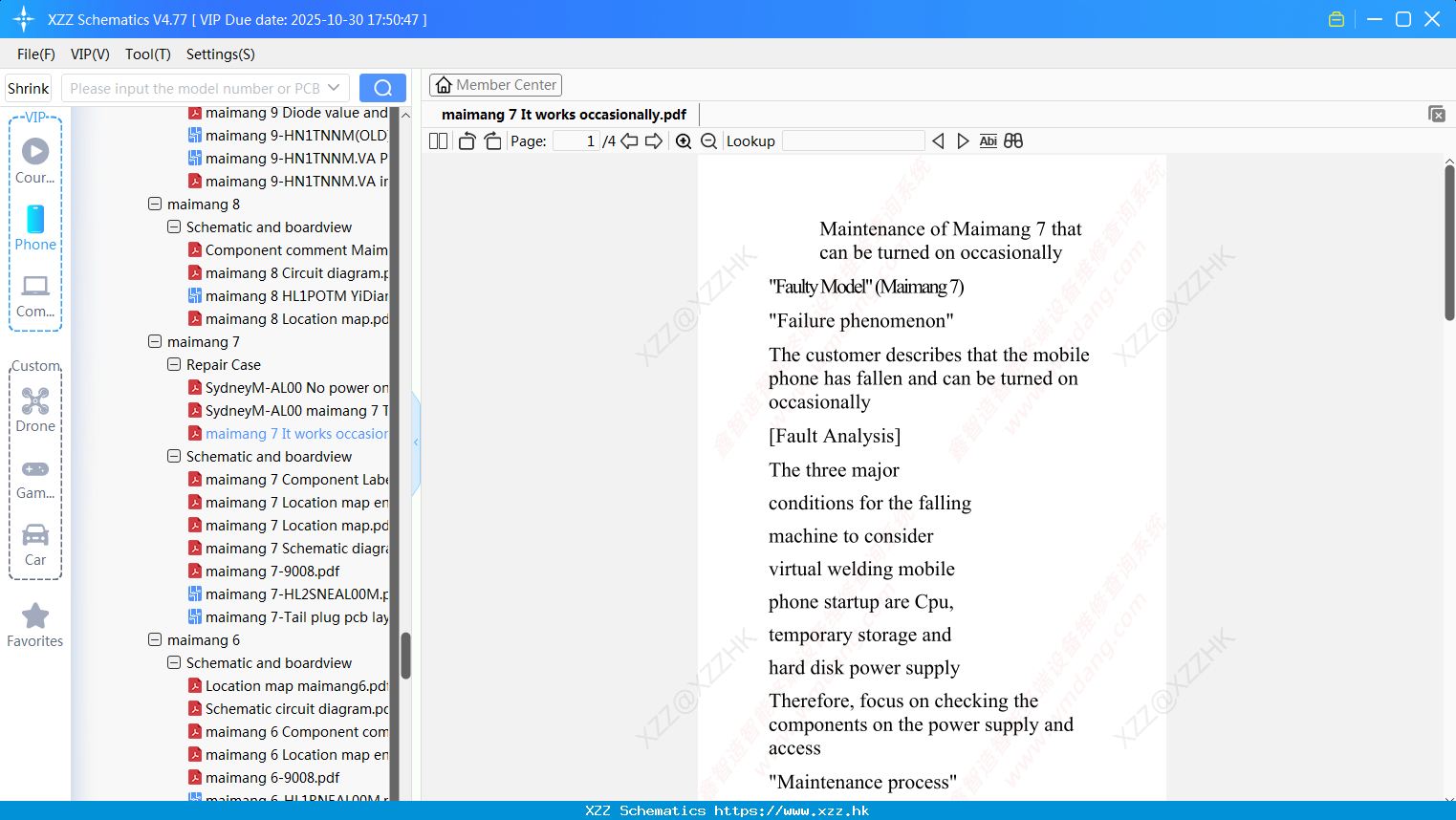Image resolution: width=1456 pixels, height=820 pixels.
Task: Go to previous page arrow
Action: point(629,140)
